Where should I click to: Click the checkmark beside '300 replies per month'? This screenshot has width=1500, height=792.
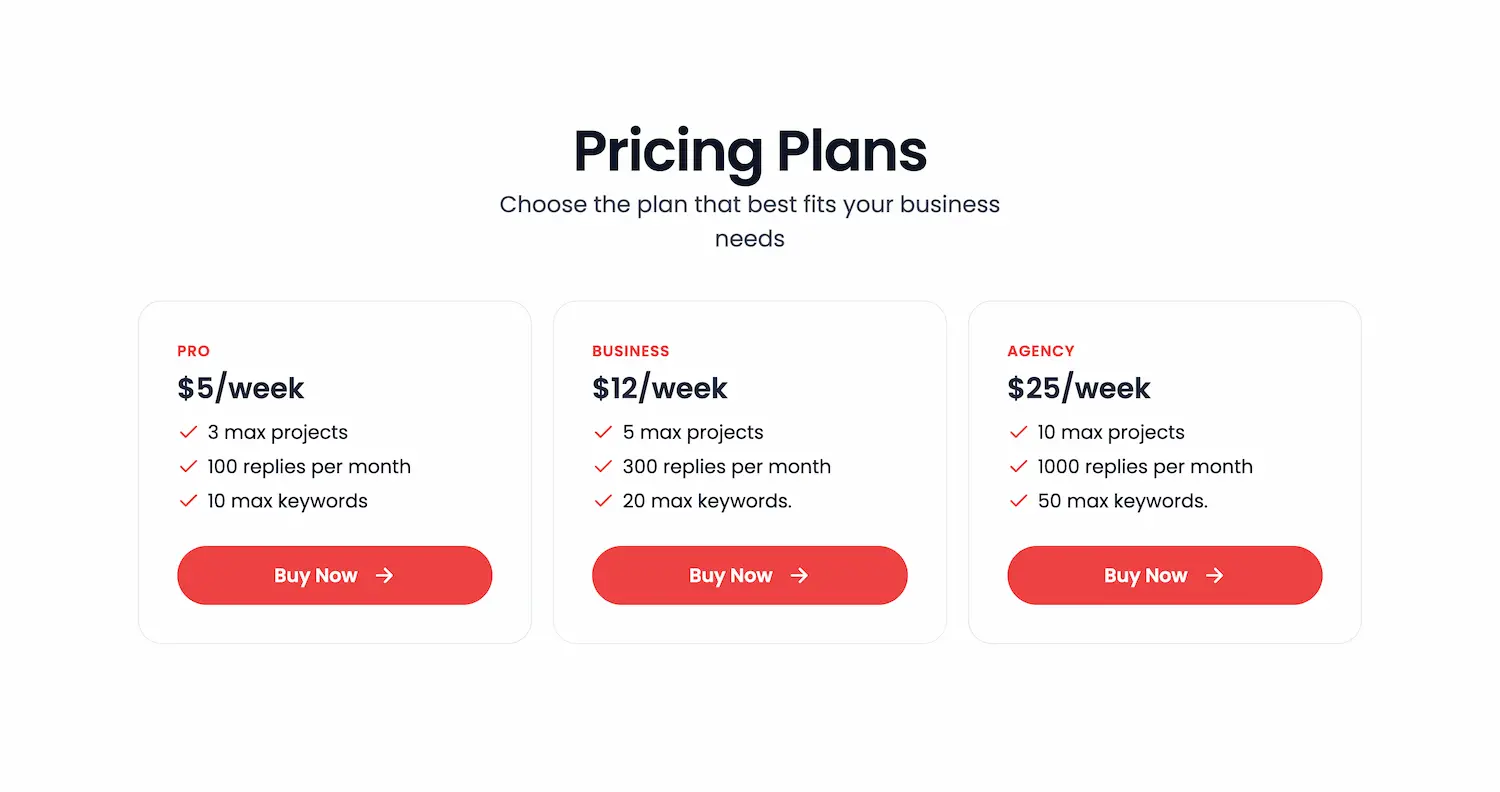pyautogui.click(x=603, y=466)
